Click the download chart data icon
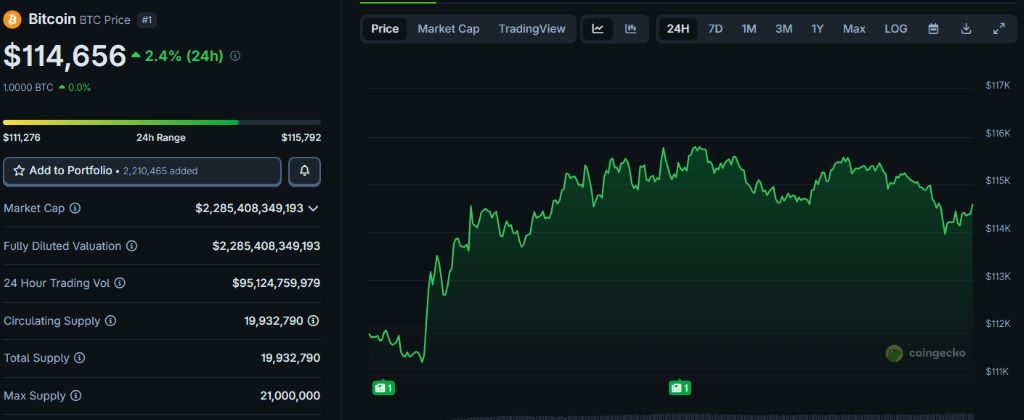 coord(966,29)
